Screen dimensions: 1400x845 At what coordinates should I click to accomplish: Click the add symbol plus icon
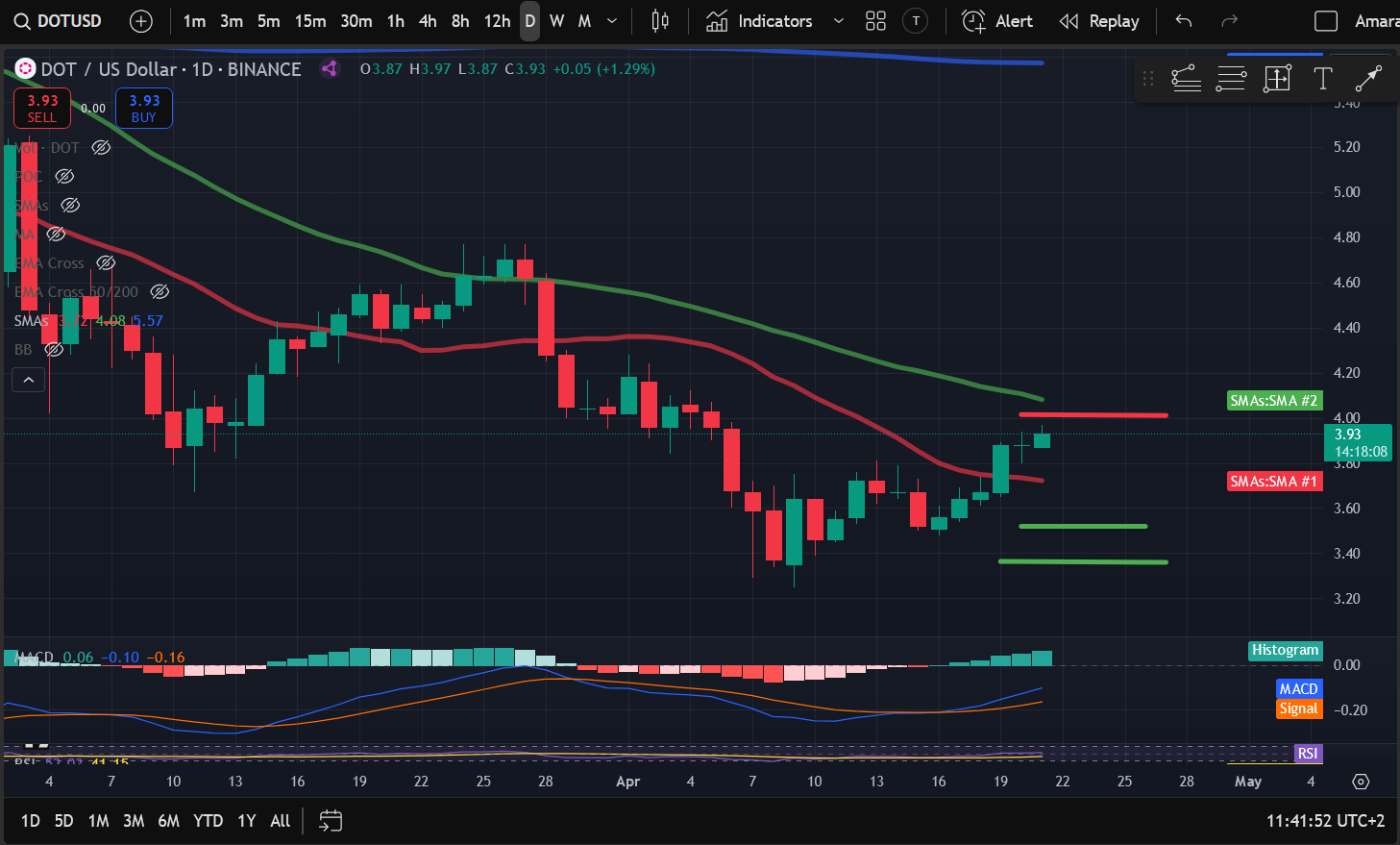pos(141,21)
